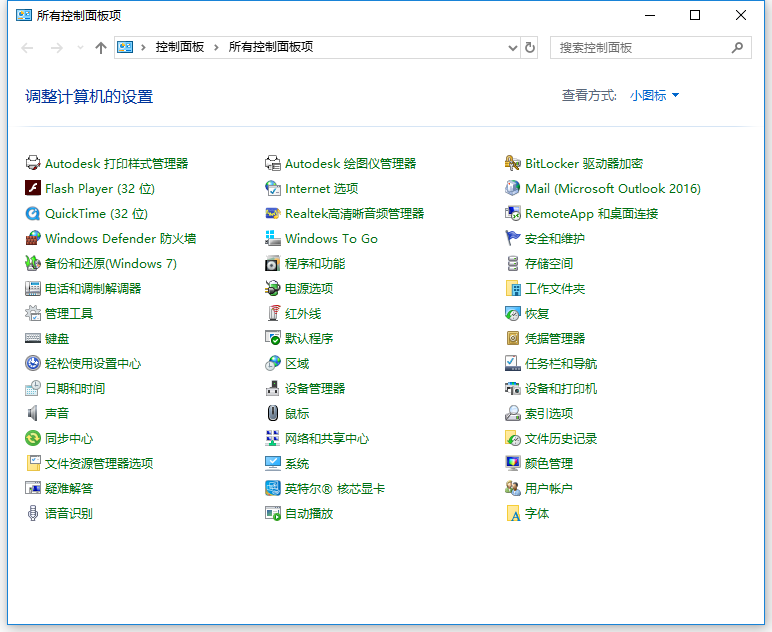Click 所有控制面板项 breadcrumb segment

pyautogui.click(x=271, y=47)
